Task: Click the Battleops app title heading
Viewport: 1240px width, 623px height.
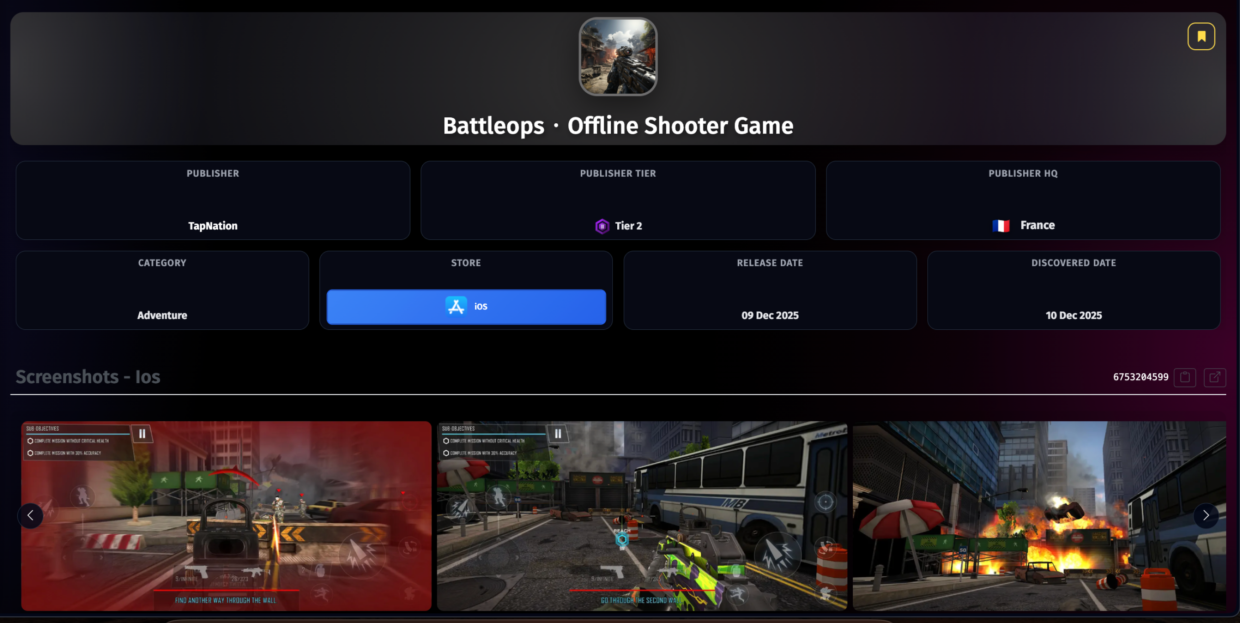Action: pos(618,126)
